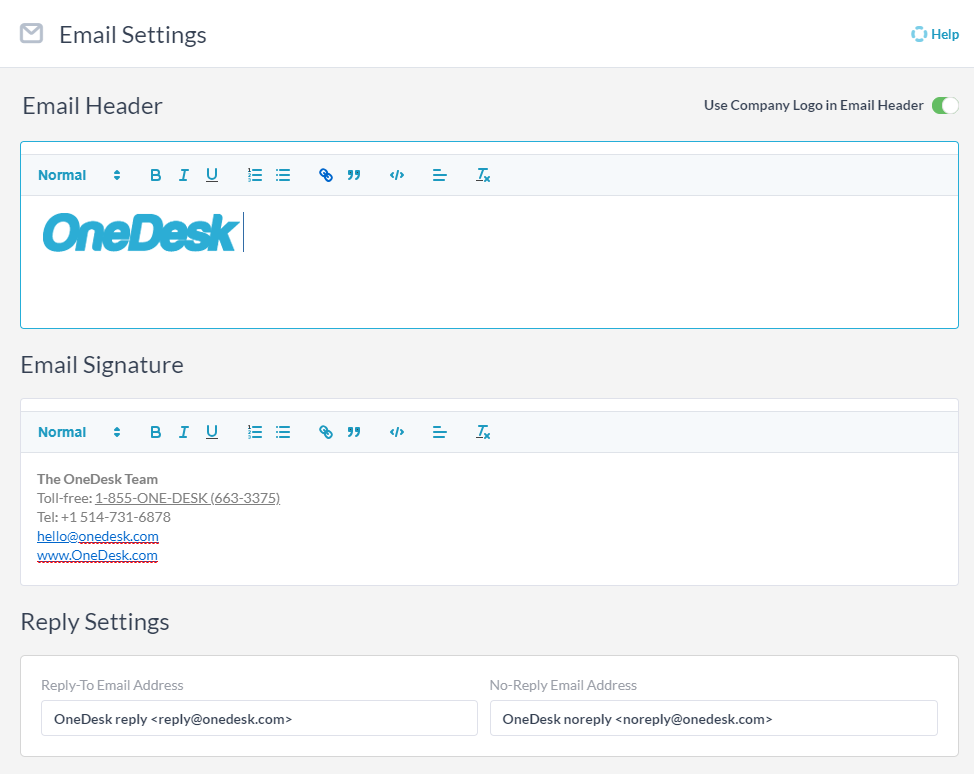Insert code block in Email Header editor
Viewport: 974px width, 774px height.
coord(397,175)
